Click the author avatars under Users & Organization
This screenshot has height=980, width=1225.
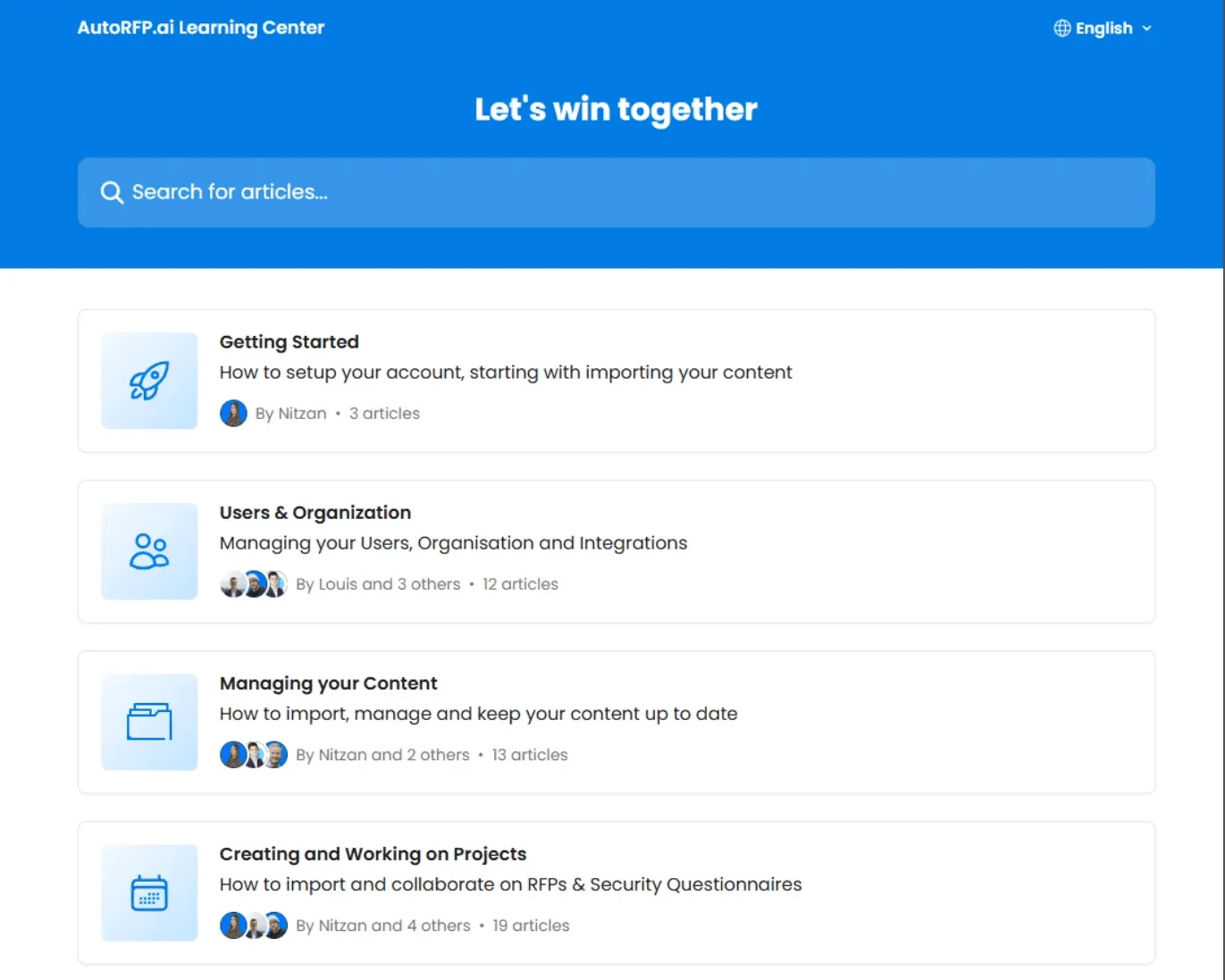(x=254, y=584)
